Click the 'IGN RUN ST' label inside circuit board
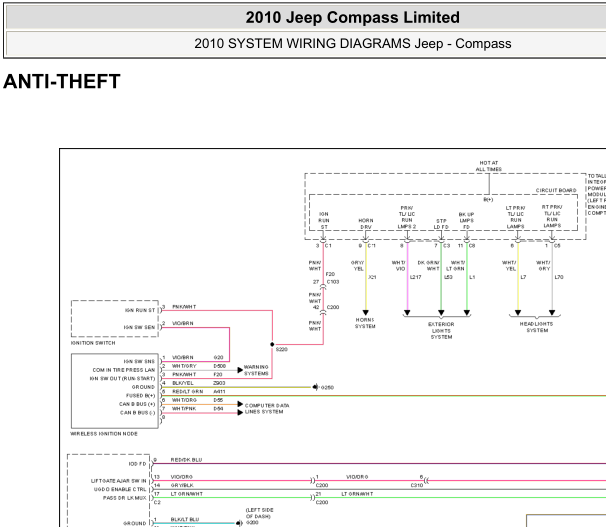The width and height of the screenshot is (606, 527). (x=324, y=221)
